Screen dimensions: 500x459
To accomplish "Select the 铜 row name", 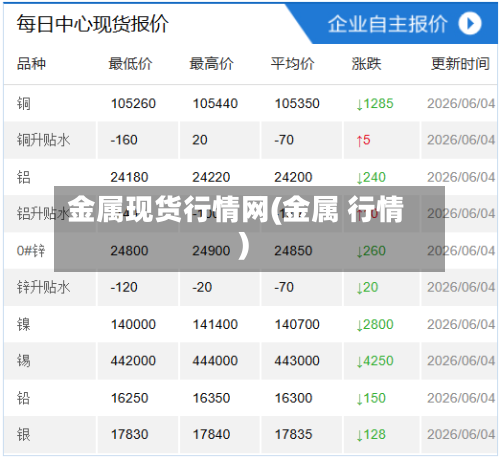I will 24,103.
